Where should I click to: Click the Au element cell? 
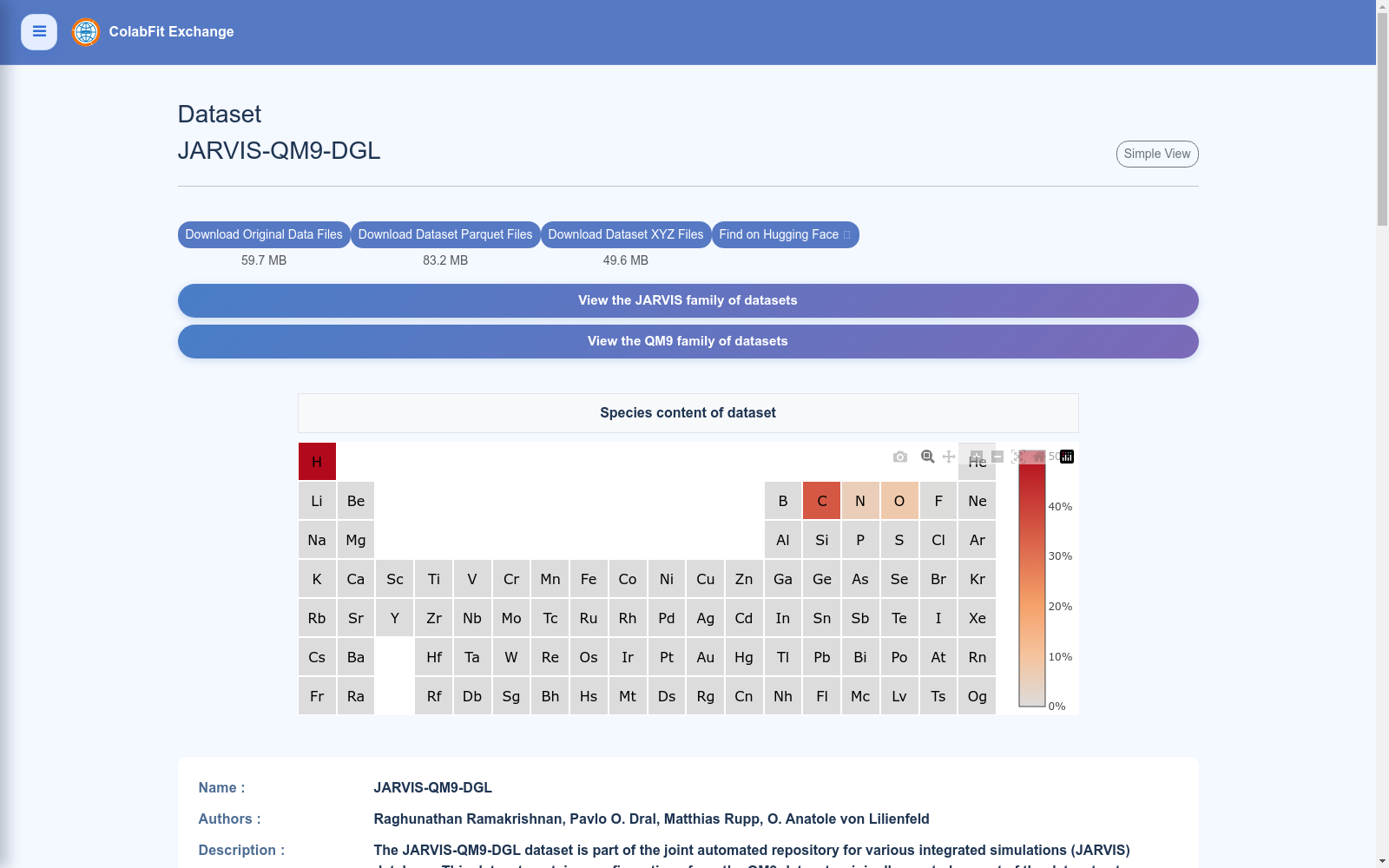tap(706, 657)
